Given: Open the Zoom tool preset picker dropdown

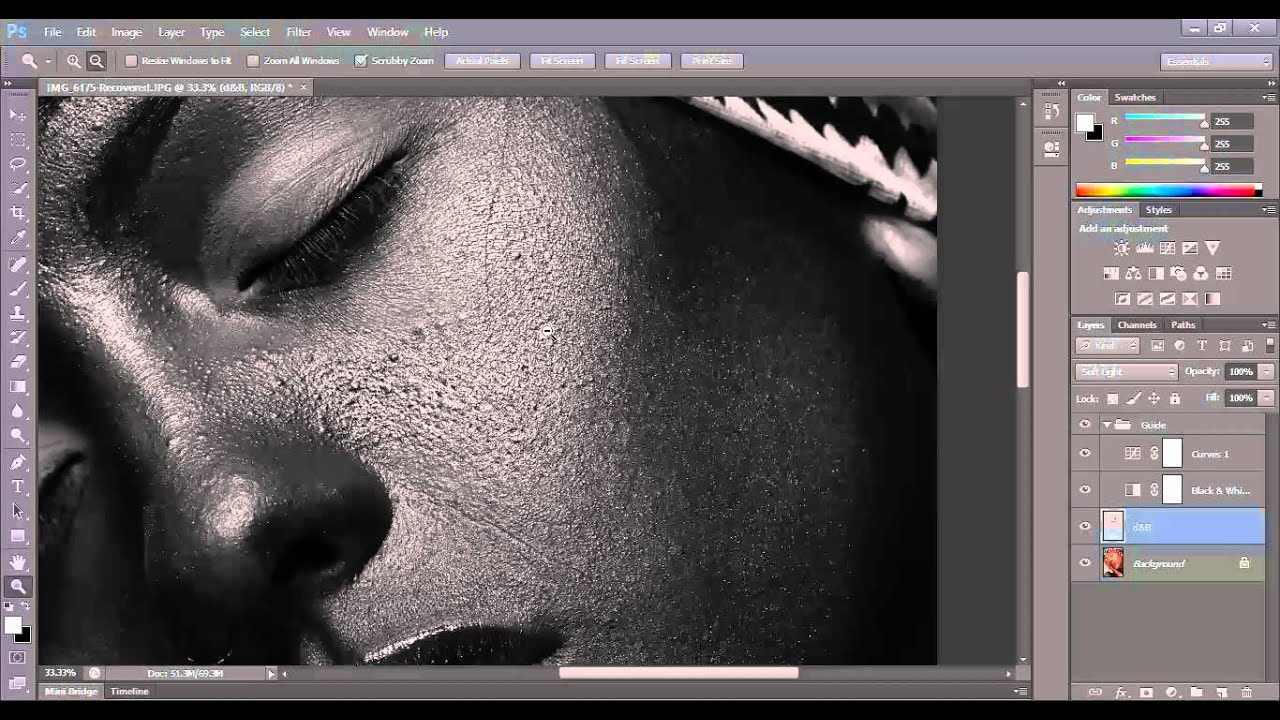Looking at the screenshot, I should click(47, 61).
